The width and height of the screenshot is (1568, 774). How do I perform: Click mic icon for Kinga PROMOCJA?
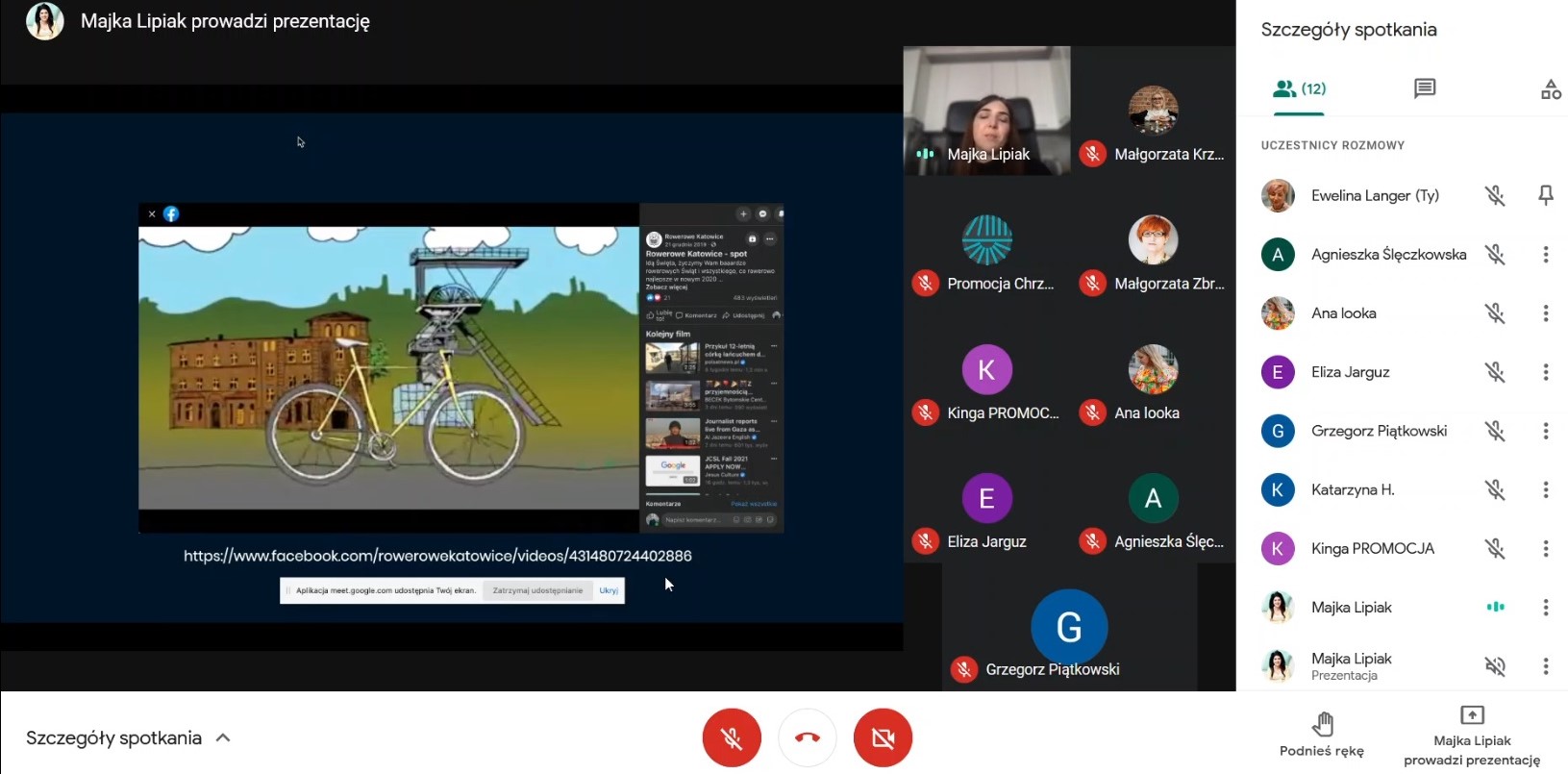(x=1495, y=548)
